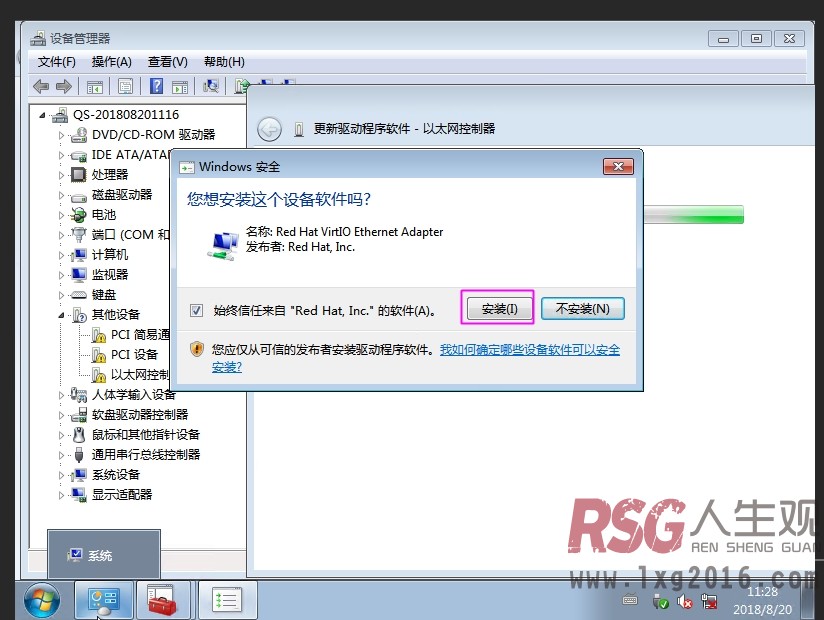Expand the 磁盘驱动器 node
This screenshot has width=824, height=620.
pos(61,195)
